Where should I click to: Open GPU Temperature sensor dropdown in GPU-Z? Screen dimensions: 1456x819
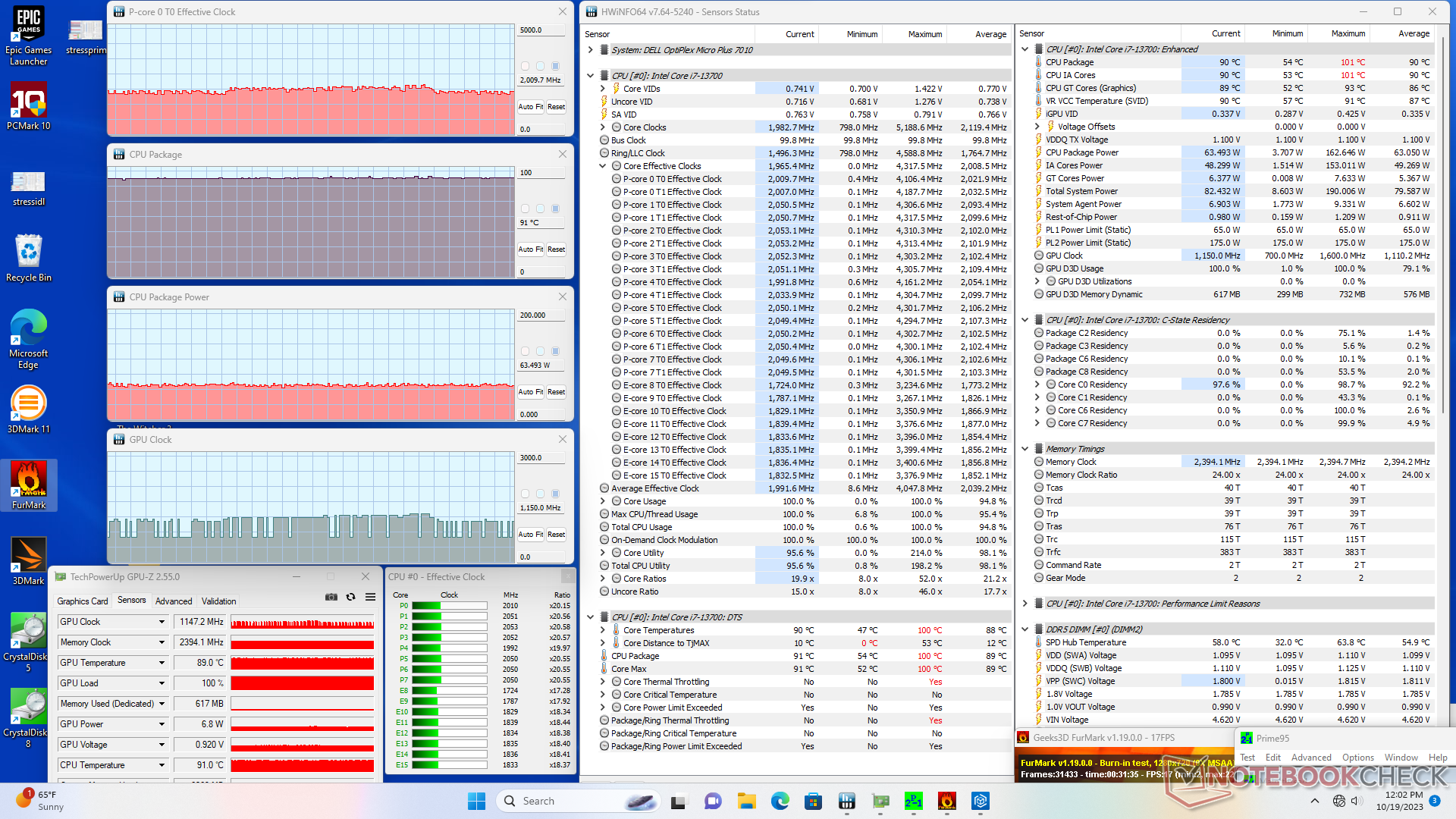click(x=162, y=663)
